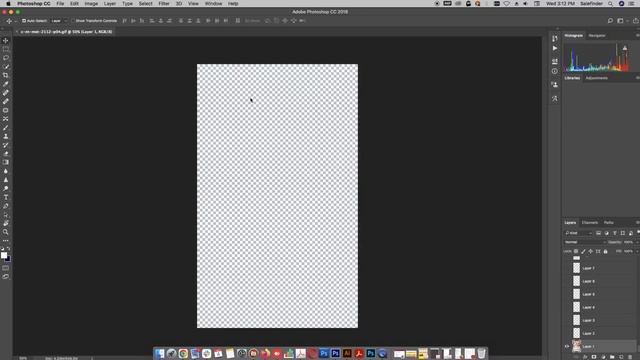Select the Clone Stamp tool
Screen dimensions: 640x360
coord(6,136)
